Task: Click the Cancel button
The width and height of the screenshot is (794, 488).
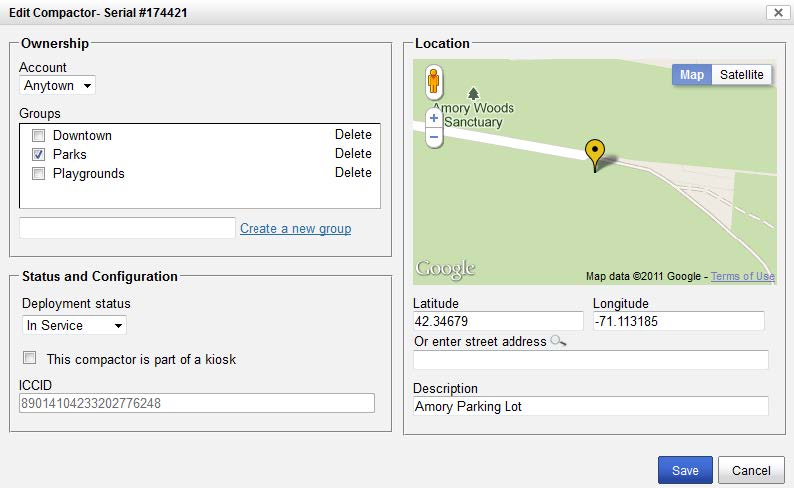Action: pyautogui.click(x=751, y=470)
